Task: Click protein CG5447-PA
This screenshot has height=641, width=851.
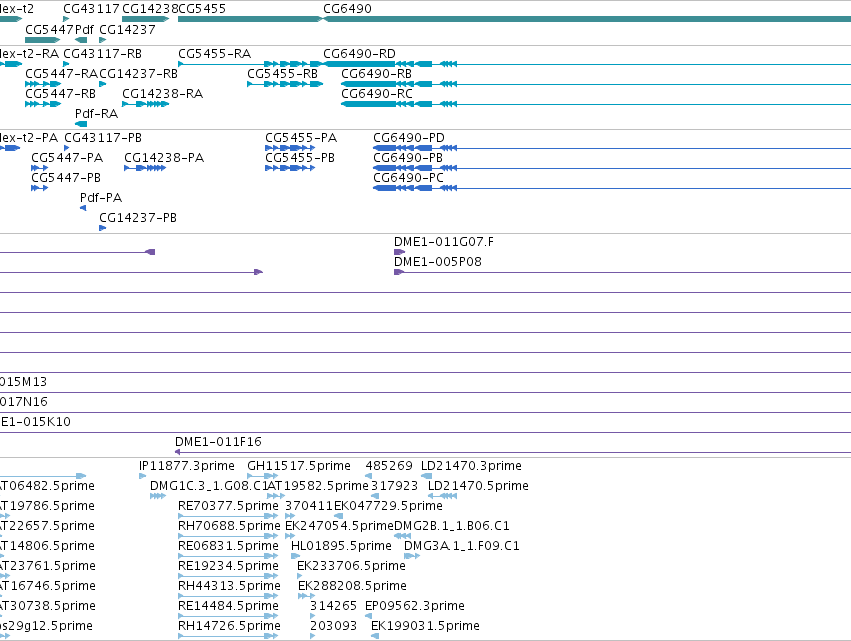Action: (67, 157)
